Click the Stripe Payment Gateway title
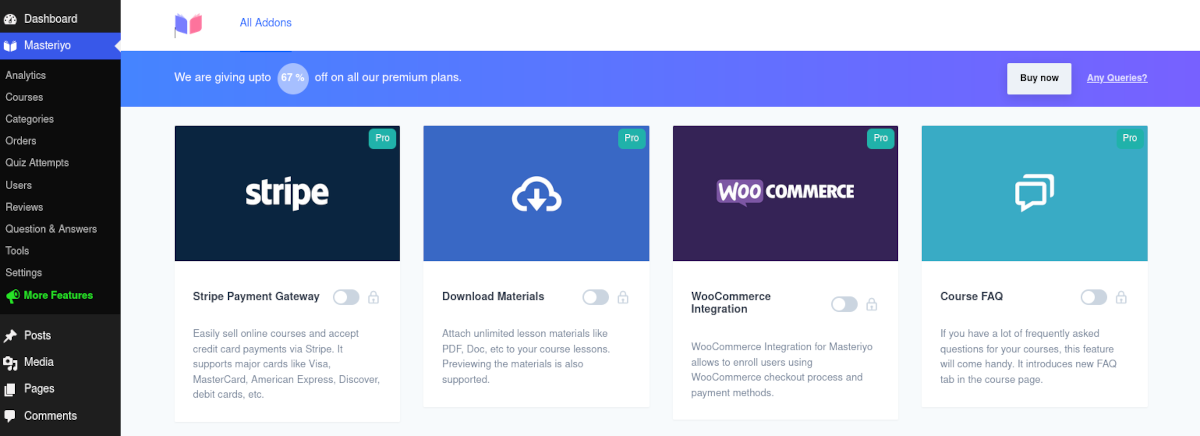 256,297
